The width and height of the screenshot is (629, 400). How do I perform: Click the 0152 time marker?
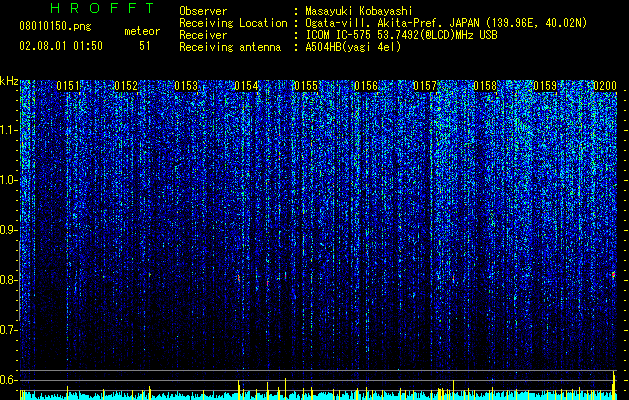click(126, 86)
